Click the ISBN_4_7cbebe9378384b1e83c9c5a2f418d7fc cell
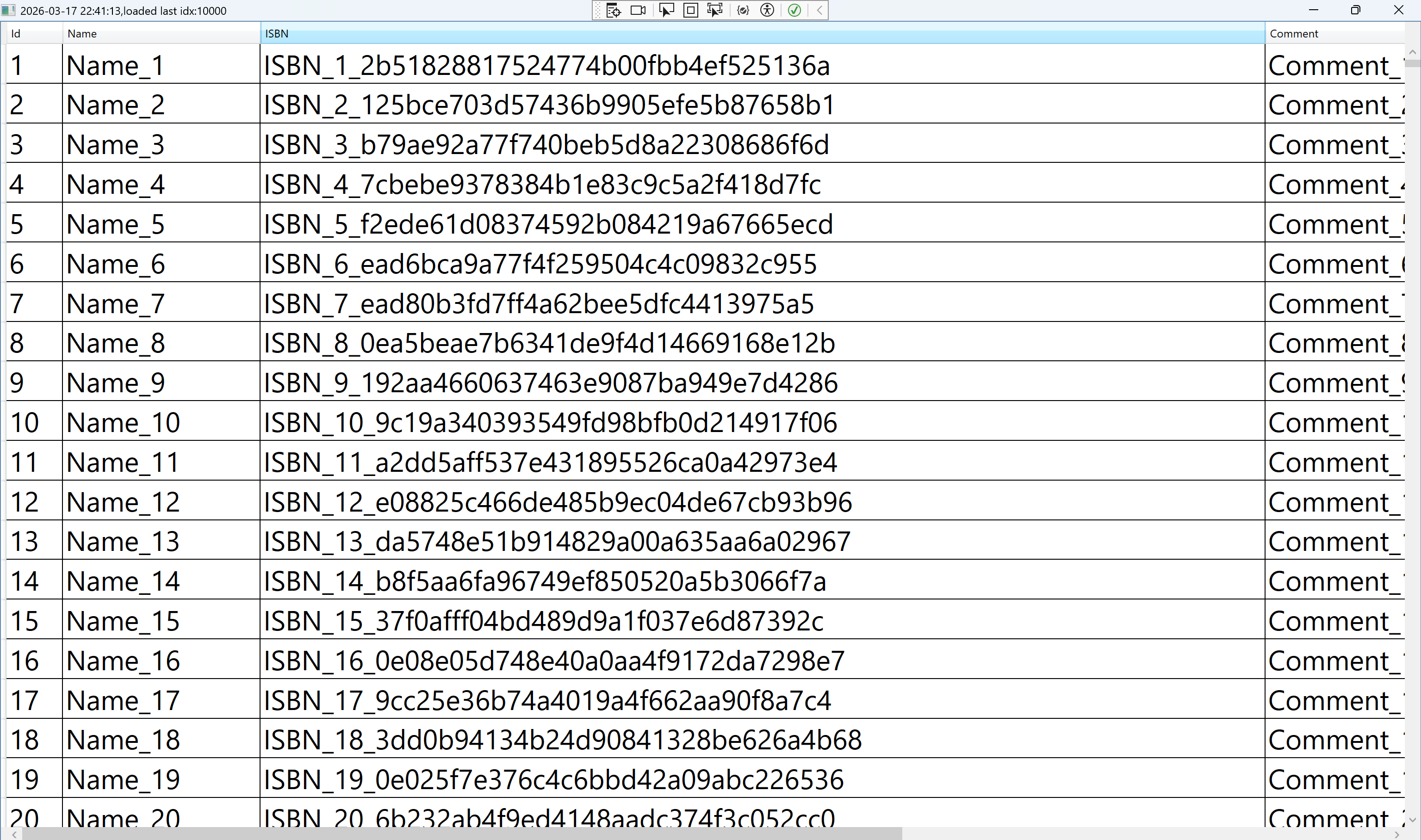 [763, 183]
